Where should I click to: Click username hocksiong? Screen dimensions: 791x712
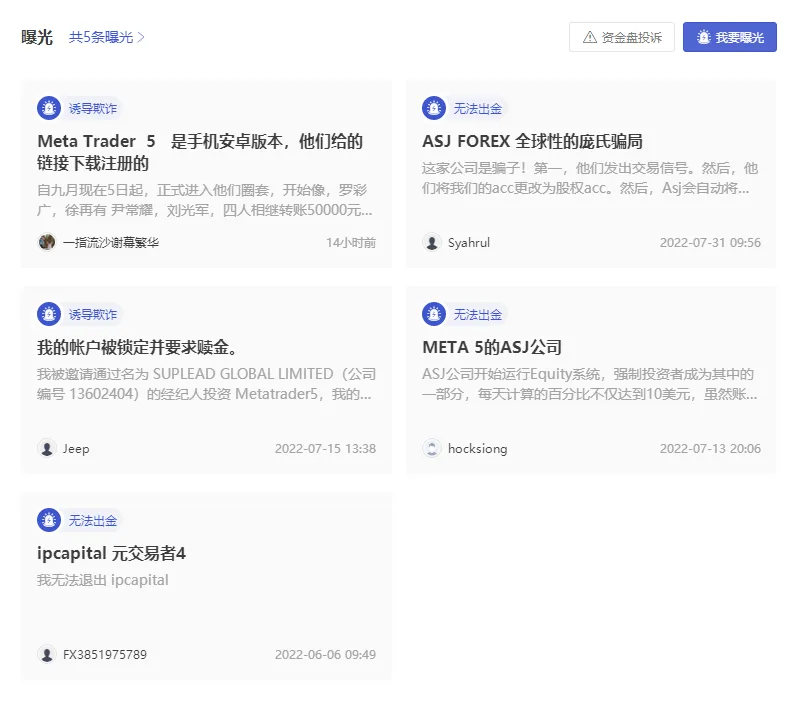coord(477,449)
